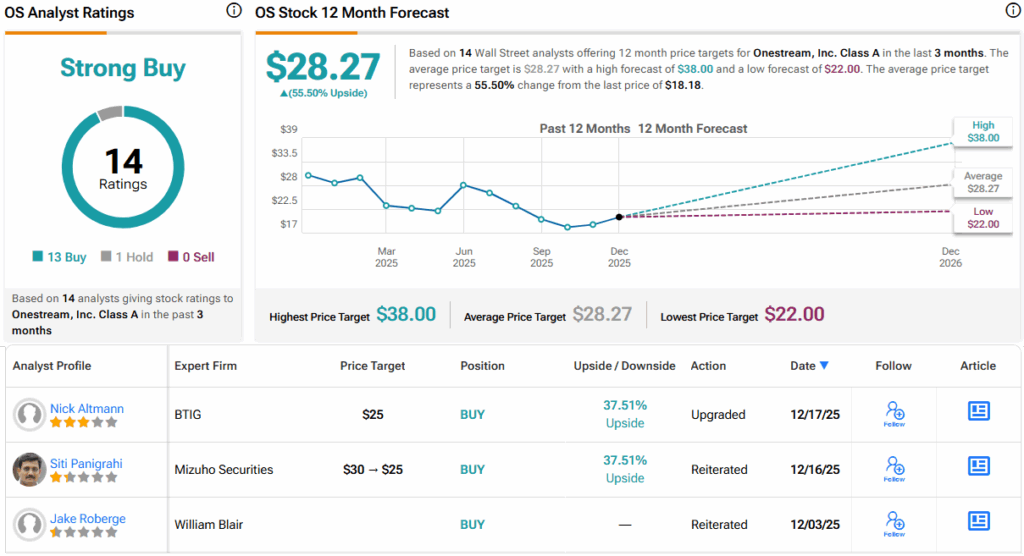Viewport: 1024px width, 556px height.
Task: Sort table by Date column arrow
Action: pos(824,366)
